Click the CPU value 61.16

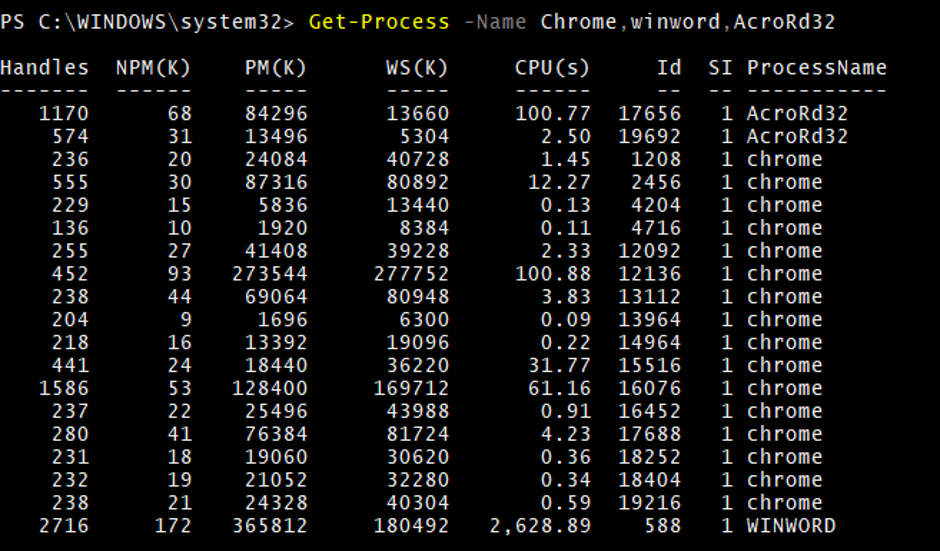[559, 389]
